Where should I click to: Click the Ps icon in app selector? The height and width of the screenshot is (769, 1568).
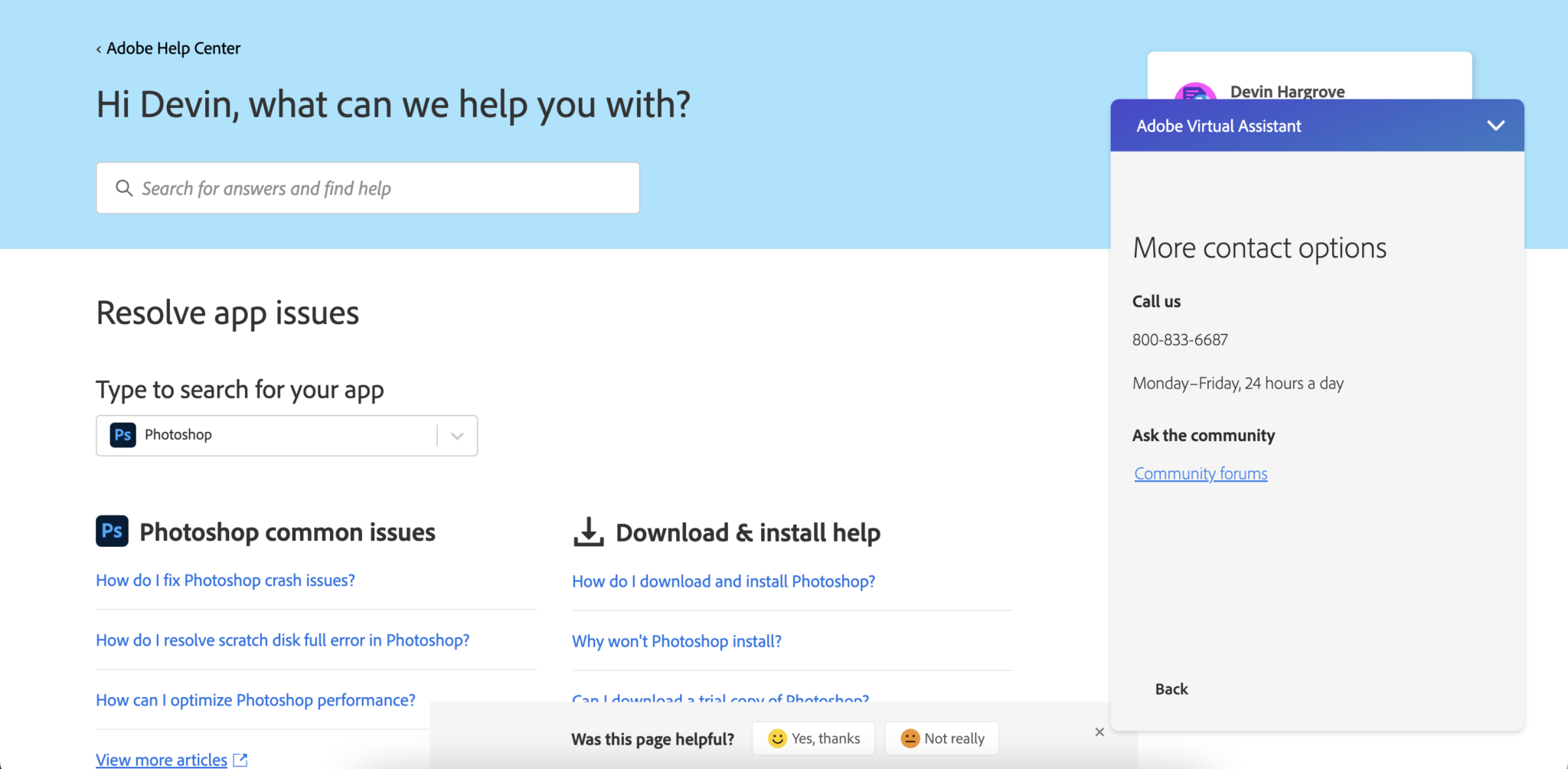tap(122, 435)
